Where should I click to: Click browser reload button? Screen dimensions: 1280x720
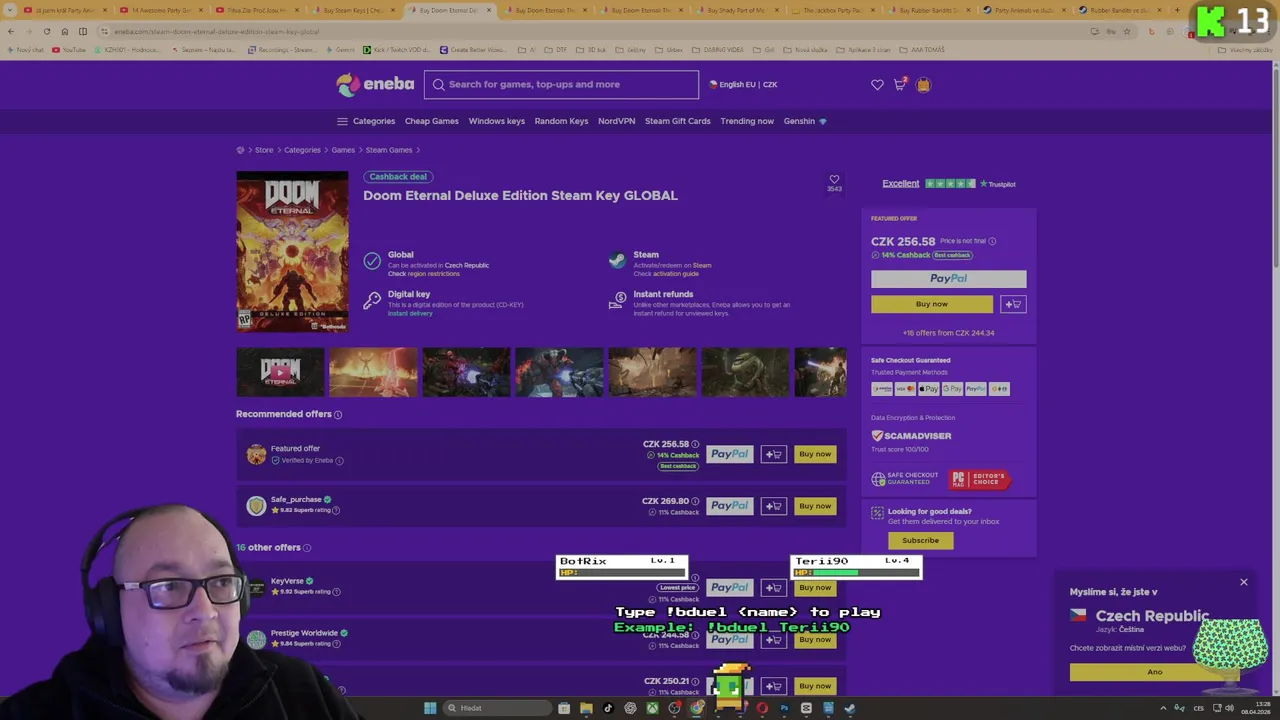click(47, 31)
